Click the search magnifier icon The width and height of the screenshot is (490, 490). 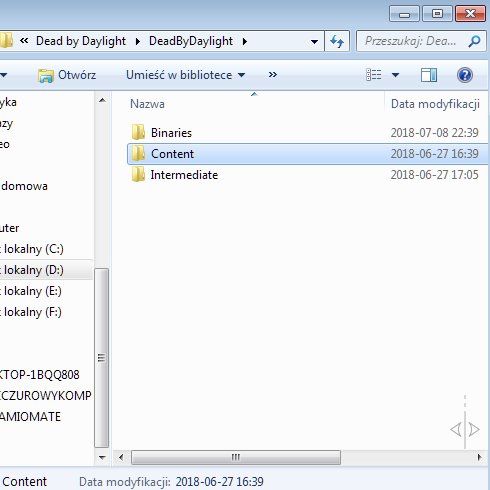[474, 41]
